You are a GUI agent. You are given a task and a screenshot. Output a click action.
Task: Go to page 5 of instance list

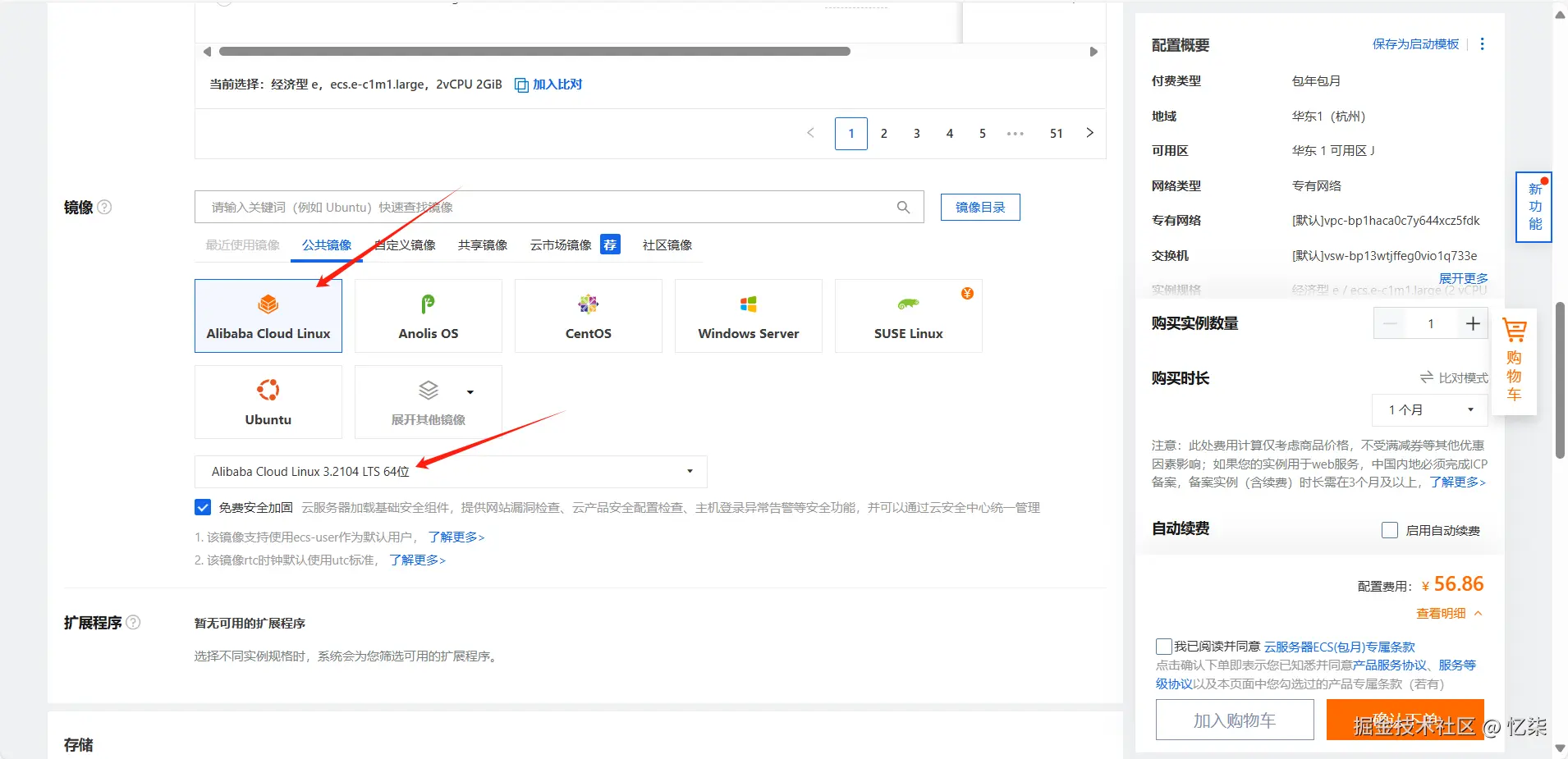click(983, 133)
